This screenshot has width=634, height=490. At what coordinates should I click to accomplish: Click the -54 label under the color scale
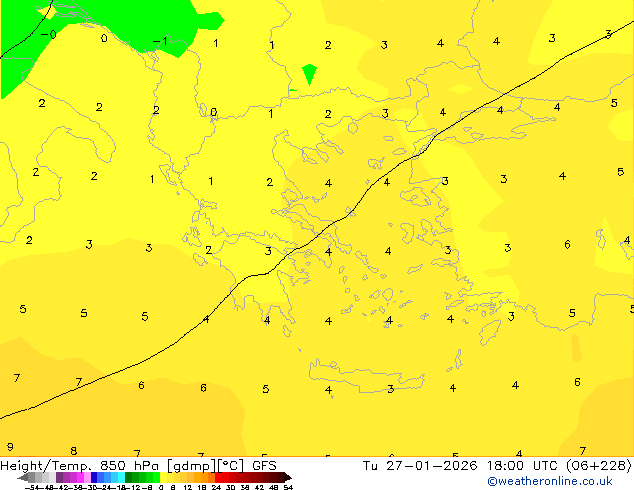[32, 487]
